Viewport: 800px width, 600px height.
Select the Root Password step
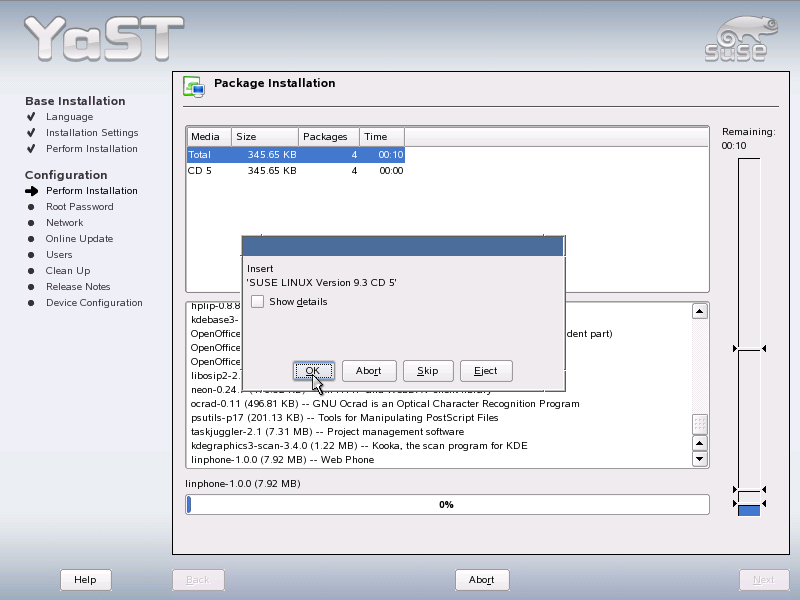pos(80,207)
